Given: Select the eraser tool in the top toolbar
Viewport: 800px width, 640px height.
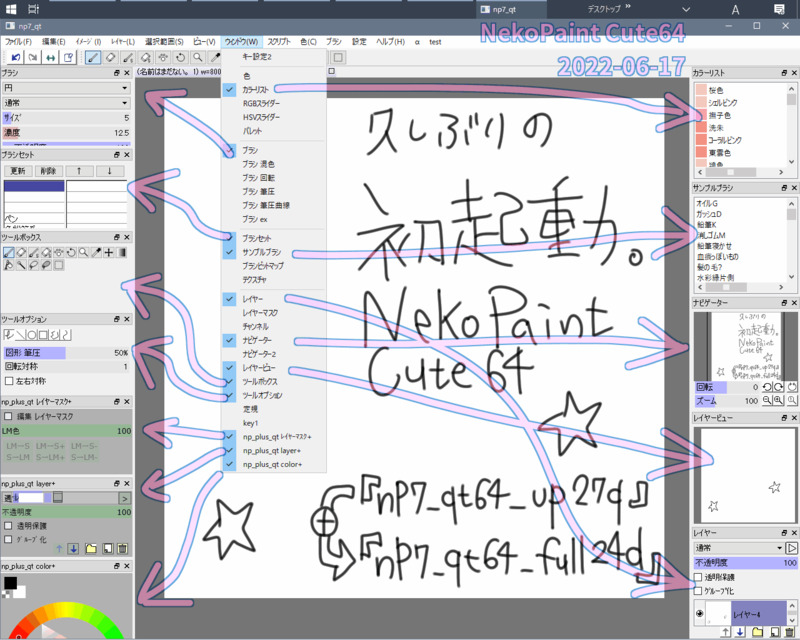Looking at the screenshot, I should [x=110, y=57].
